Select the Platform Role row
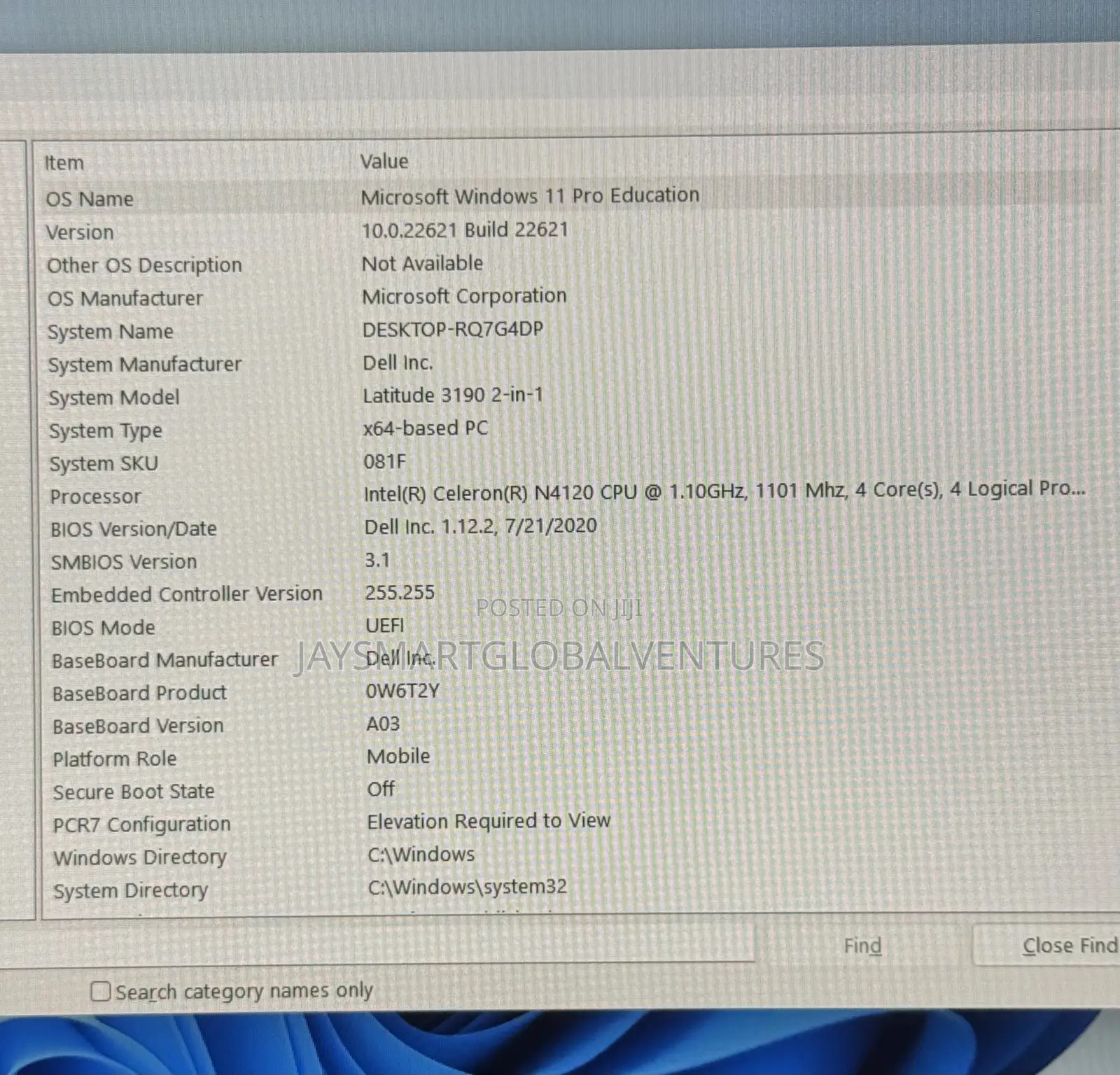The width and height of the screenshot is (1120, 1075). click(570, 759)
